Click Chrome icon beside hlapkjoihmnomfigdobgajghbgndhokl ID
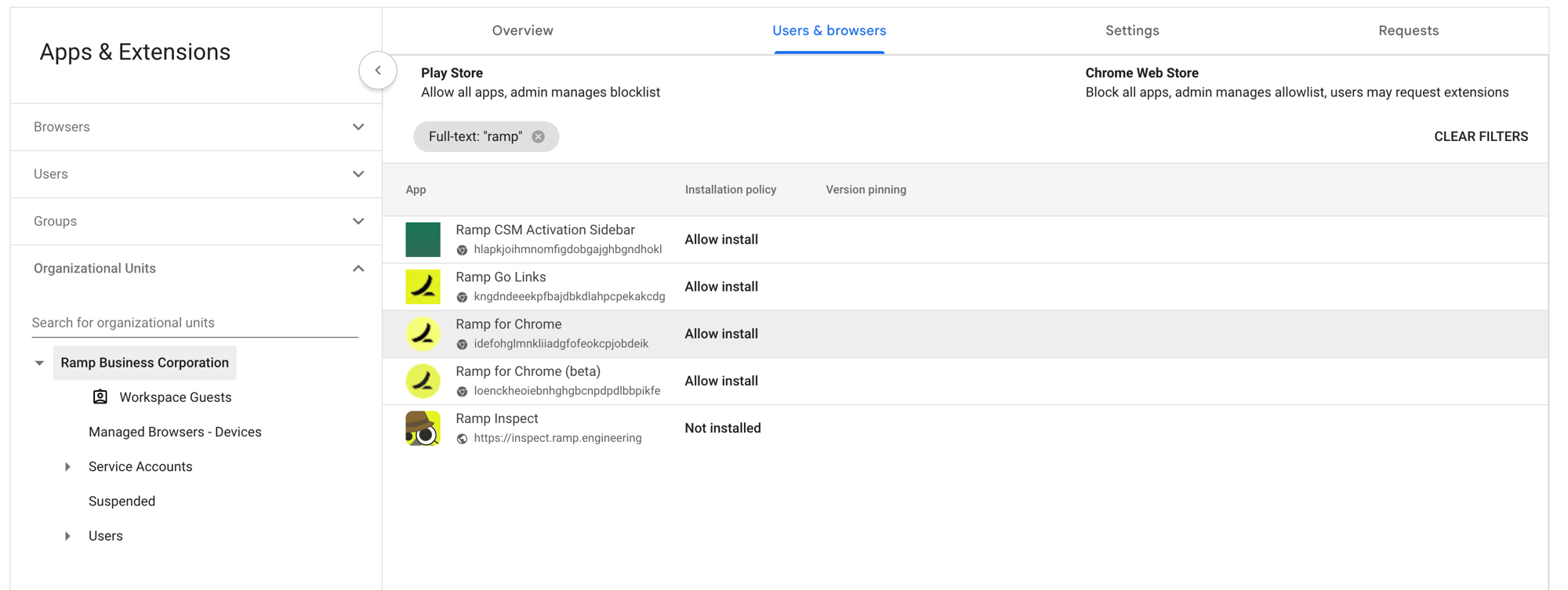This screenshot has width=1568, height=590. click(462, 250)
